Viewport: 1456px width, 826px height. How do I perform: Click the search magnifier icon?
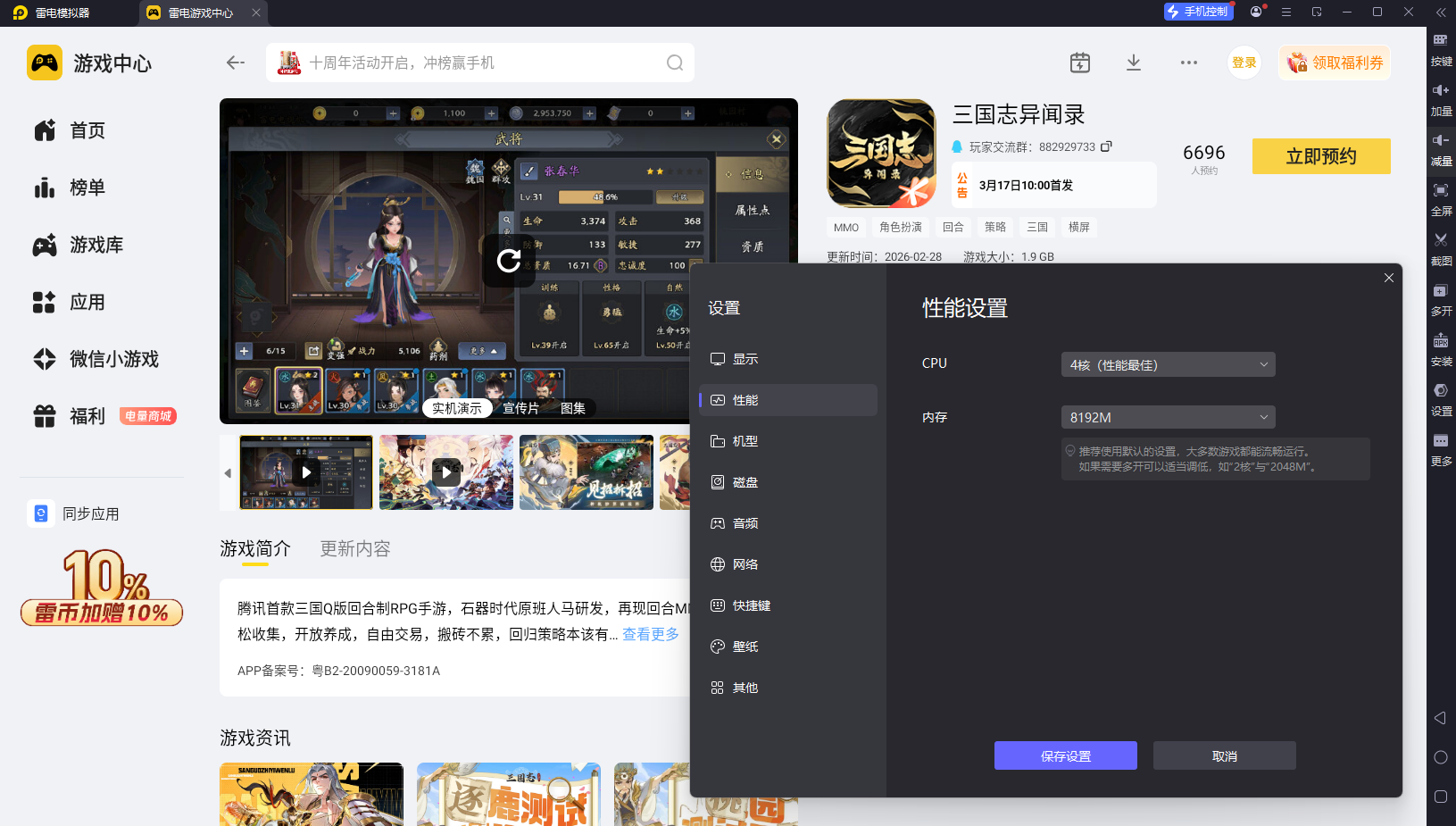click(675, 63)
